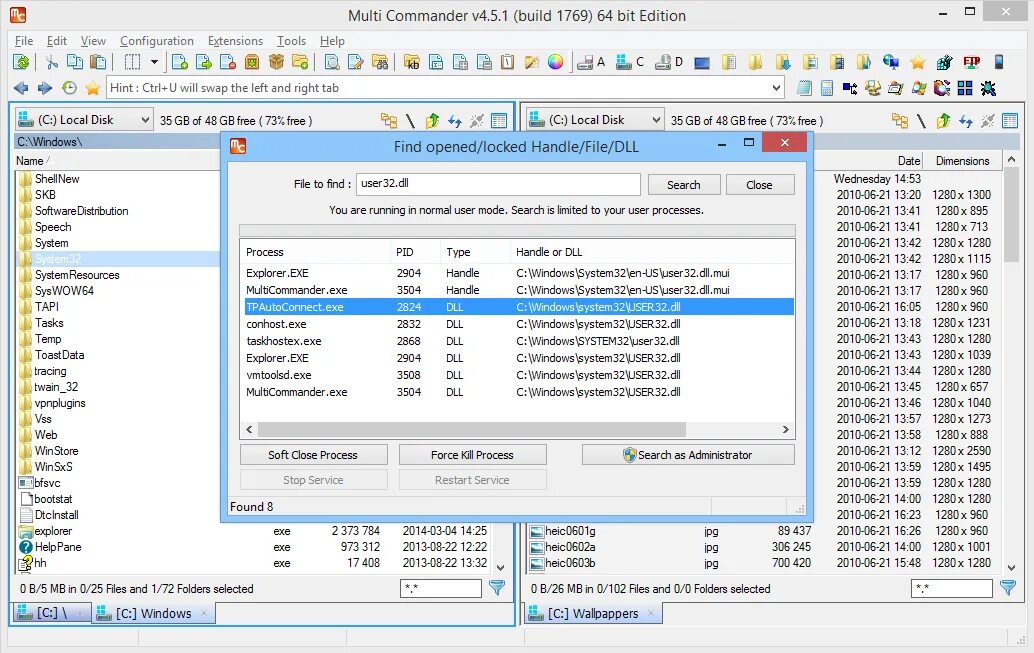Switch to the [C:] Windows tab
The width and height of the screenshot is (1034, 653).
tap(154, 613)
